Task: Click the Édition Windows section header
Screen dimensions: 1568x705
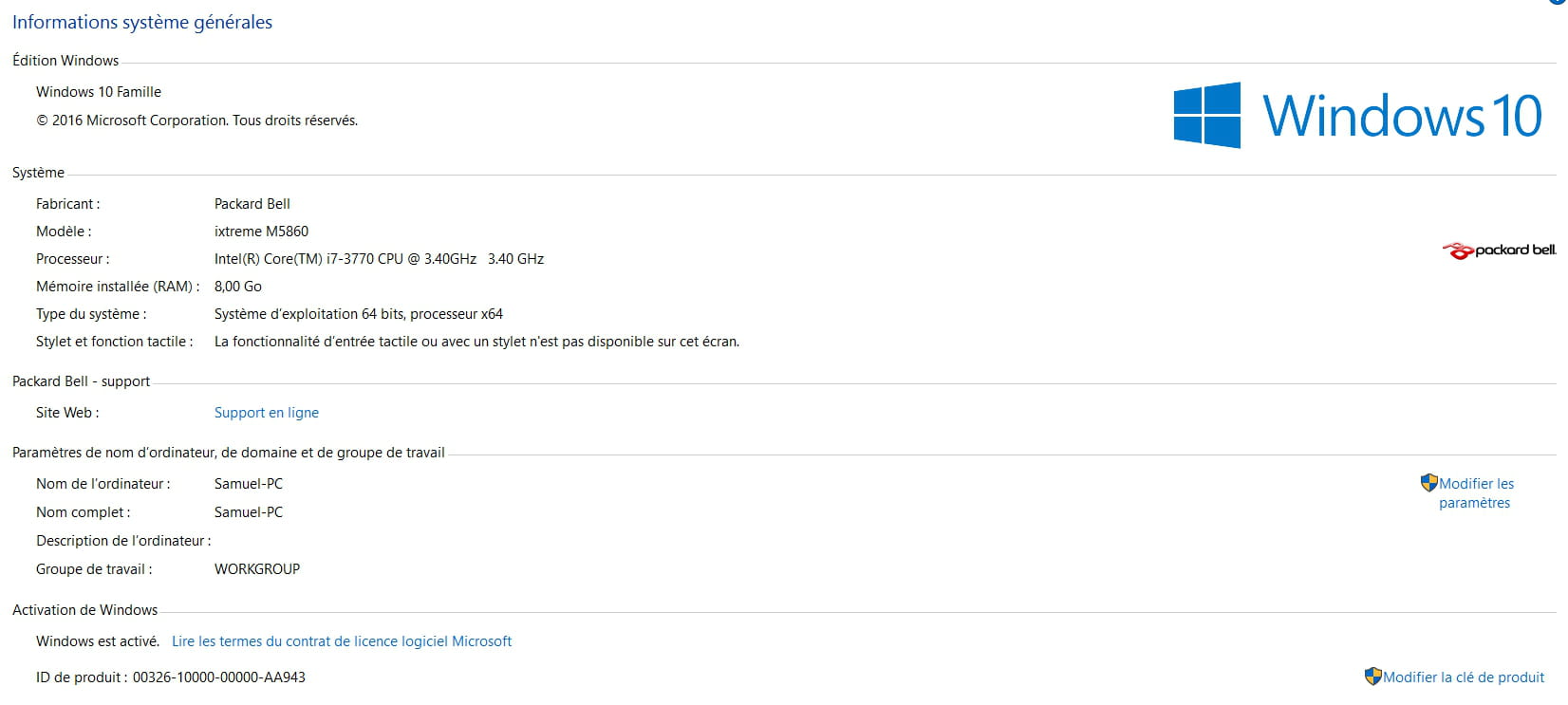Action: point(65,61)
